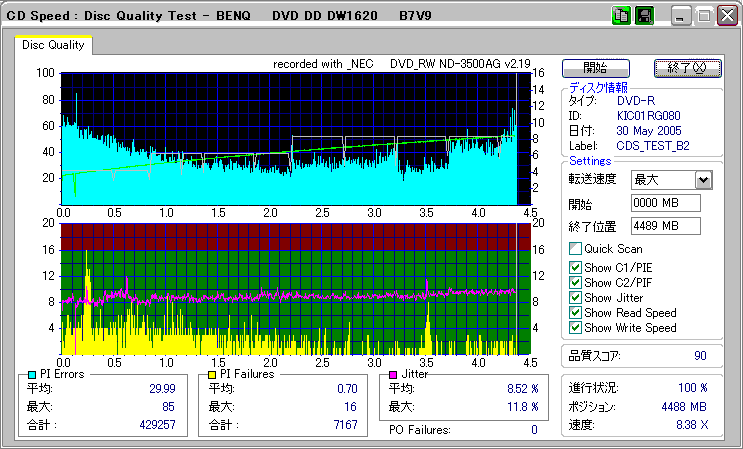The image size is (743, 449).
Task: Click the 開始 start position field (0000 MB)
Action: point(665,203)
